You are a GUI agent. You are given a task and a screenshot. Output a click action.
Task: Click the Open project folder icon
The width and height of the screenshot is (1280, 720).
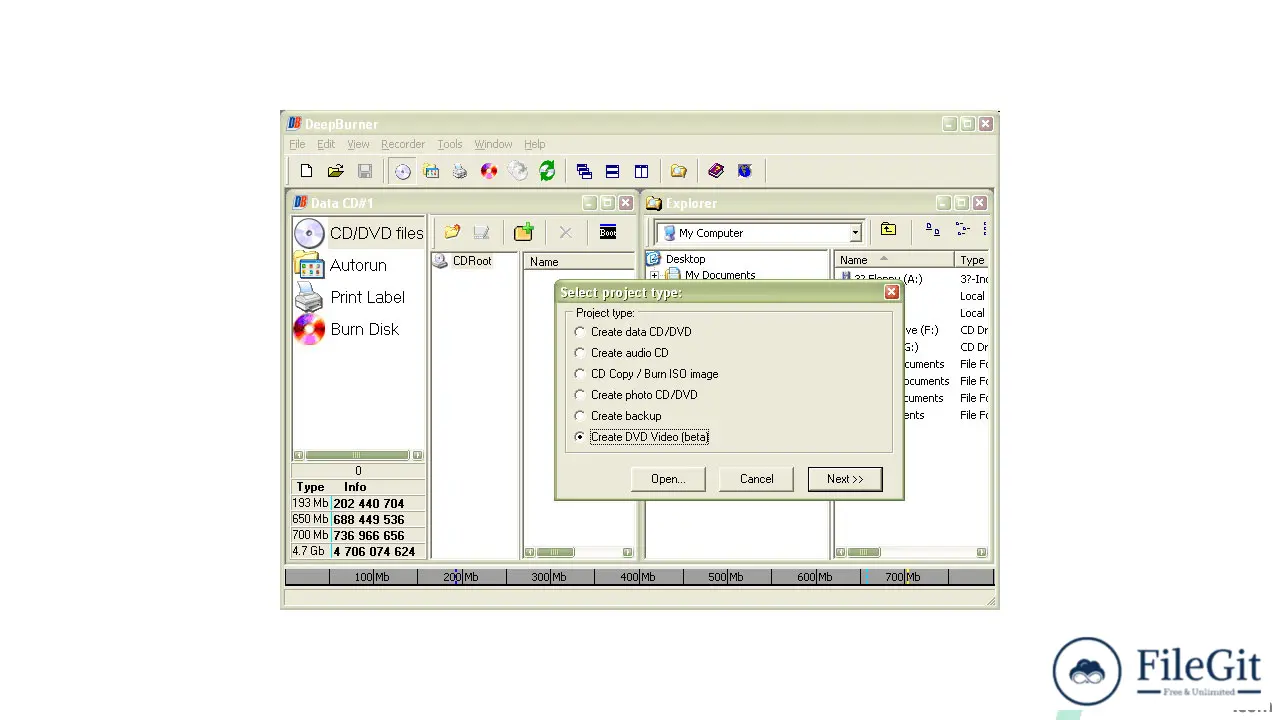click(336, 171)
